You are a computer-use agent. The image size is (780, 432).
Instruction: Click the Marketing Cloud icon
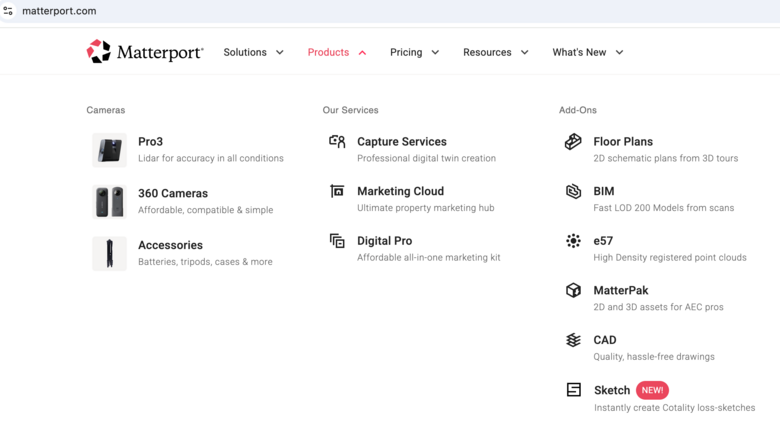[337, 191]
